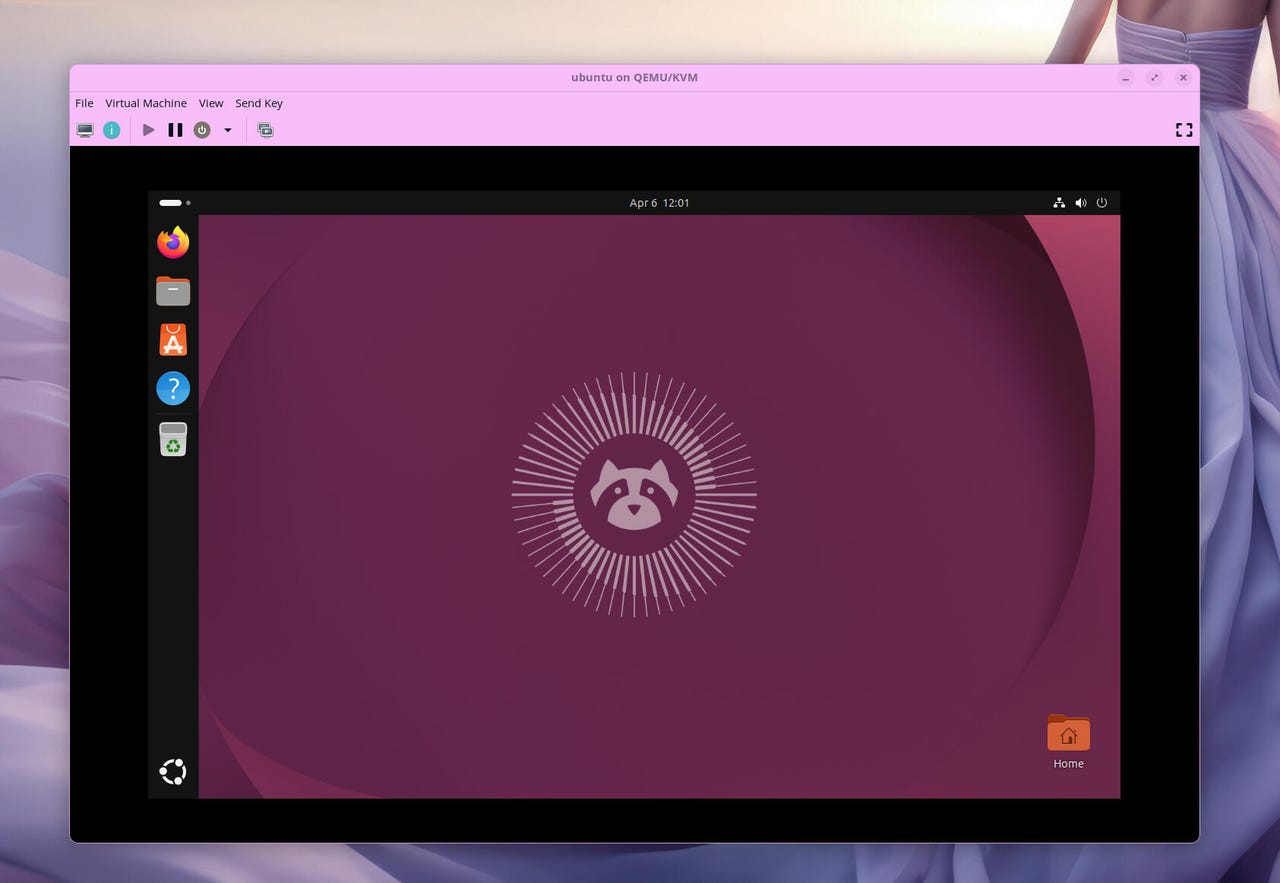Open the File menu
The height and width of the screenshot is (883, 1280).
click(84, 103)
